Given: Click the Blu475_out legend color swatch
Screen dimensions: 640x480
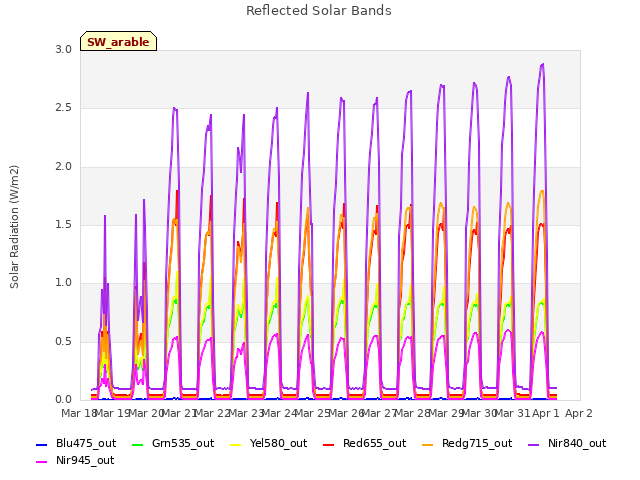Looking at the screenshot, I should 42,444.
